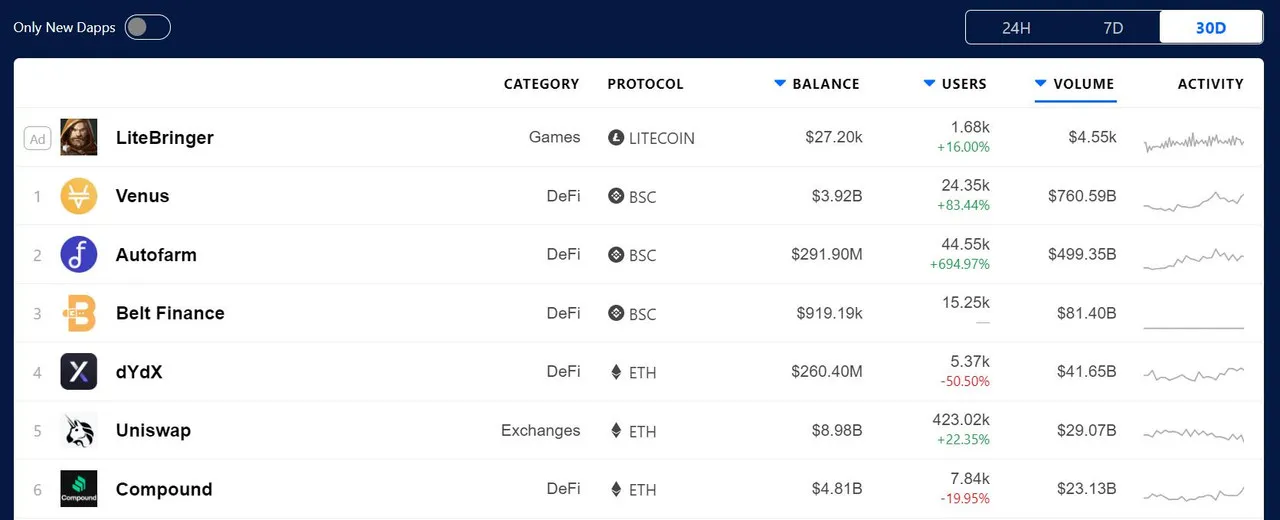Click the Uniswap unicorn logo
Screen dimensions: 1280x520
click(x=79, y=430)
